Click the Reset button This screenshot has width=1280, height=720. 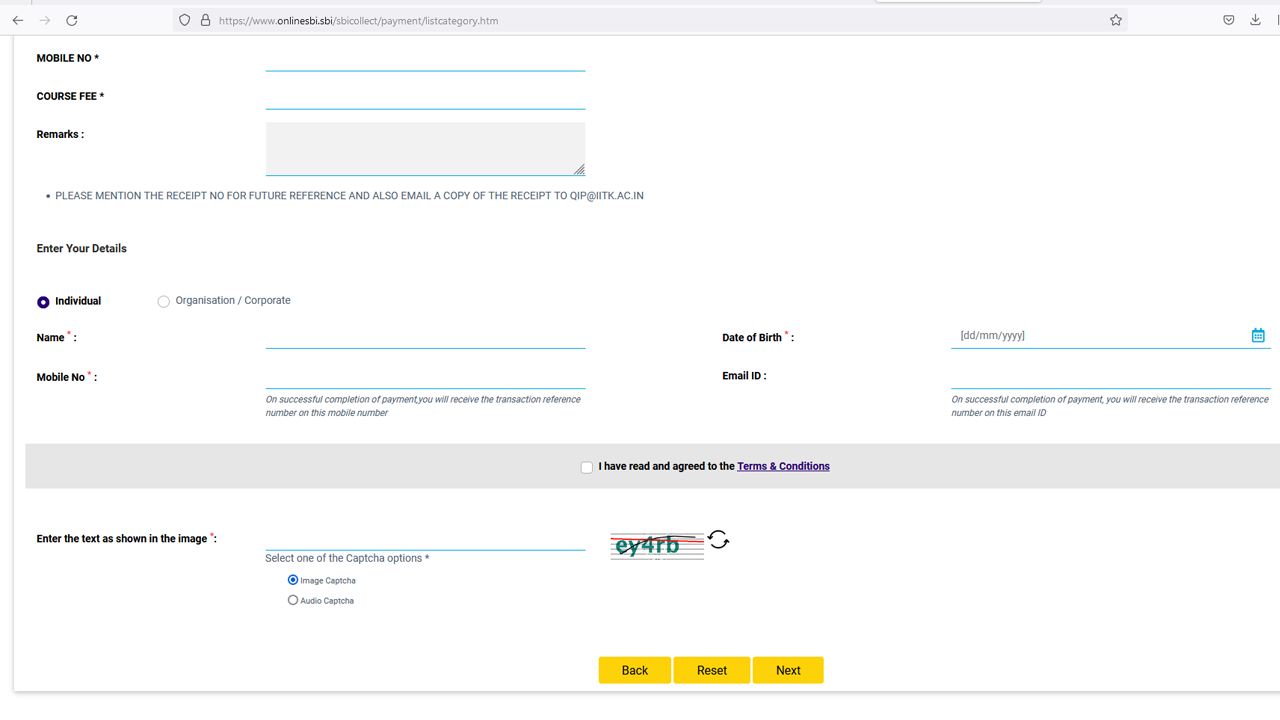click(x=711, y=670)
